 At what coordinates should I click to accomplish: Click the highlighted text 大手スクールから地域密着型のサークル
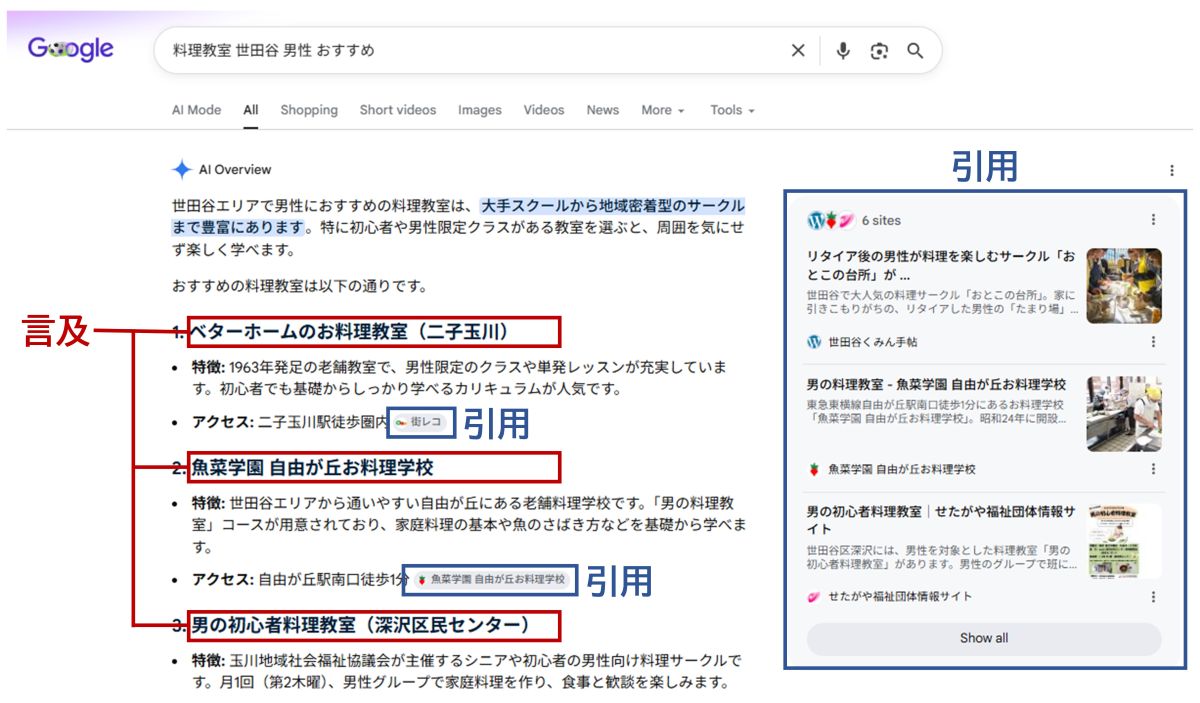[x=613, y=206]
